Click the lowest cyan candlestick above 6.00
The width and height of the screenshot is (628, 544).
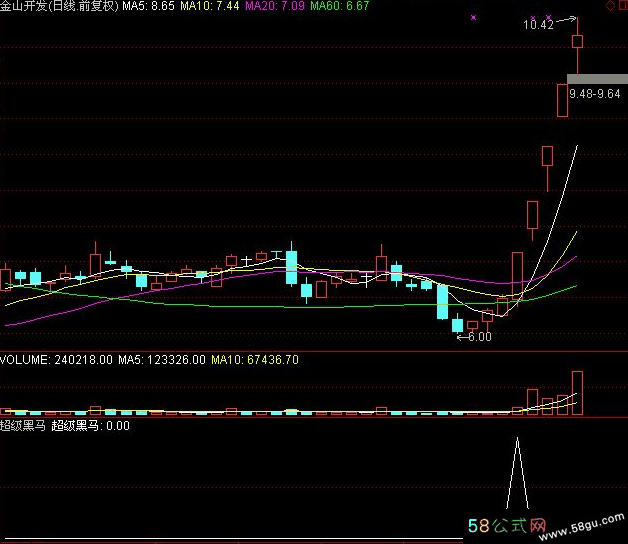point(457,324)
